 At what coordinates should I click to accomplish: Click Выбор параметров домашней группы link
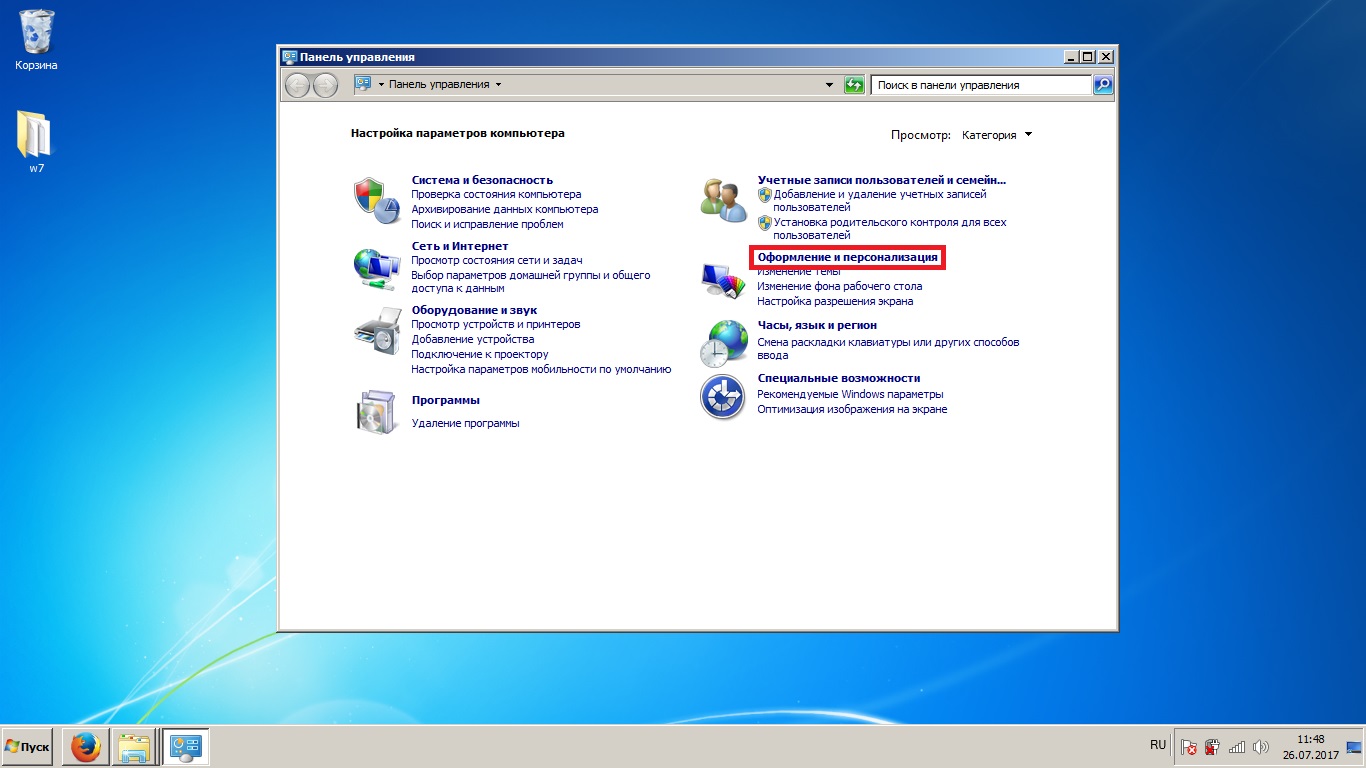click(531, 282)
